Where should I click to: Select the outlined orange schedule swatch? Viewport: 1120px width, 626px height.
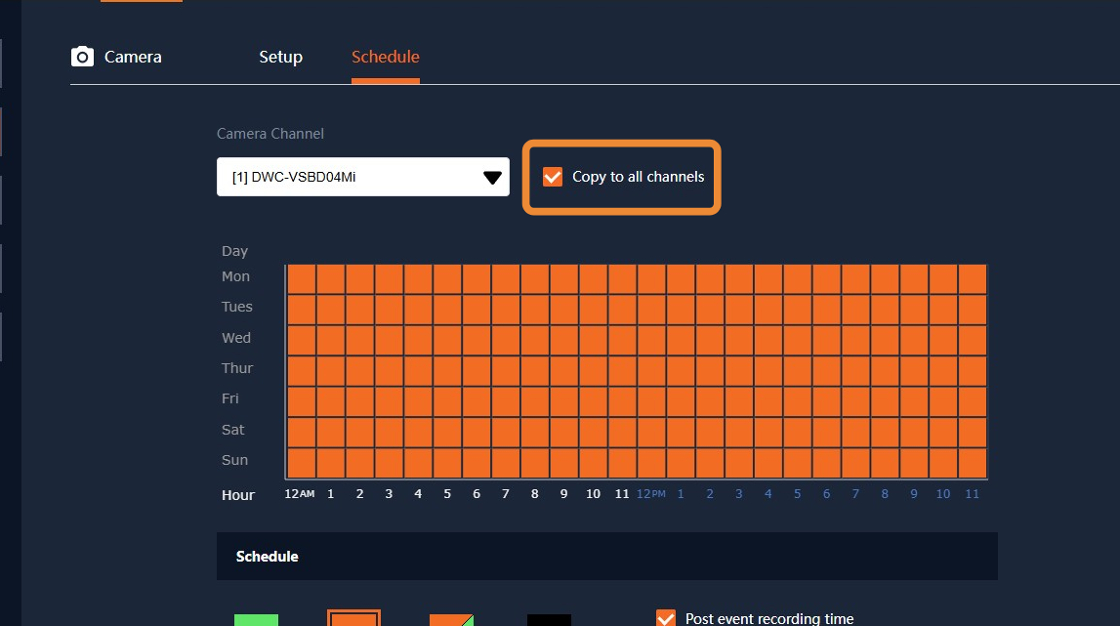[x=354, y=618]
